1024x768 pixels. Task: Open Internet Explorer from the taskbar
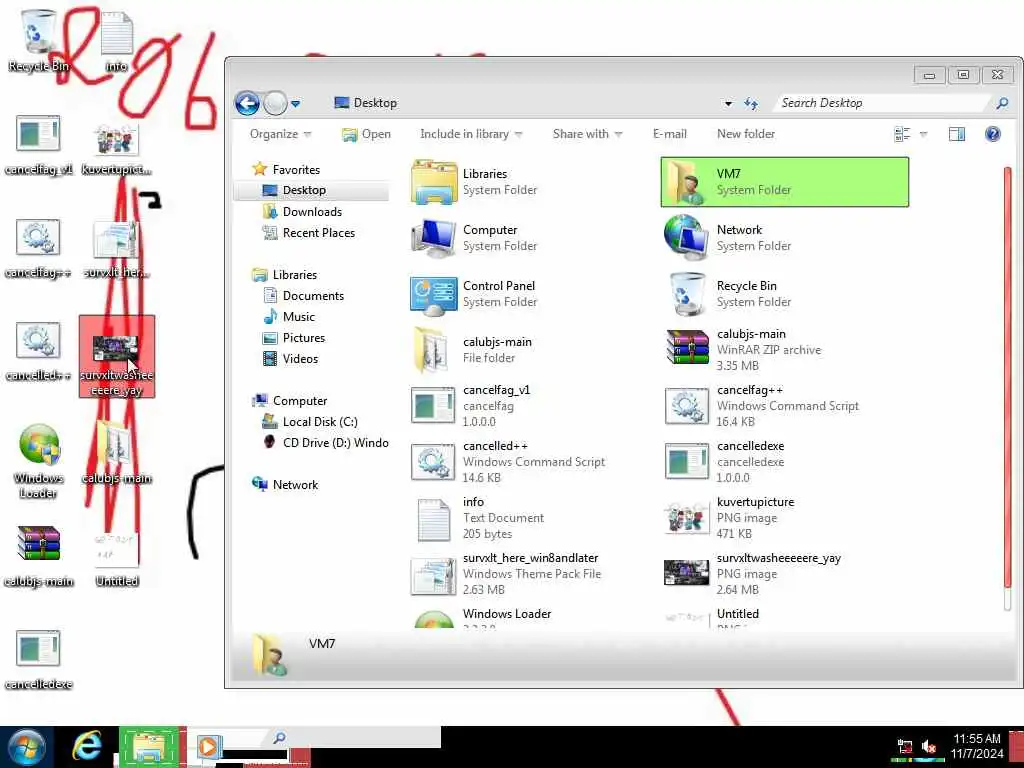pos(87,746)
